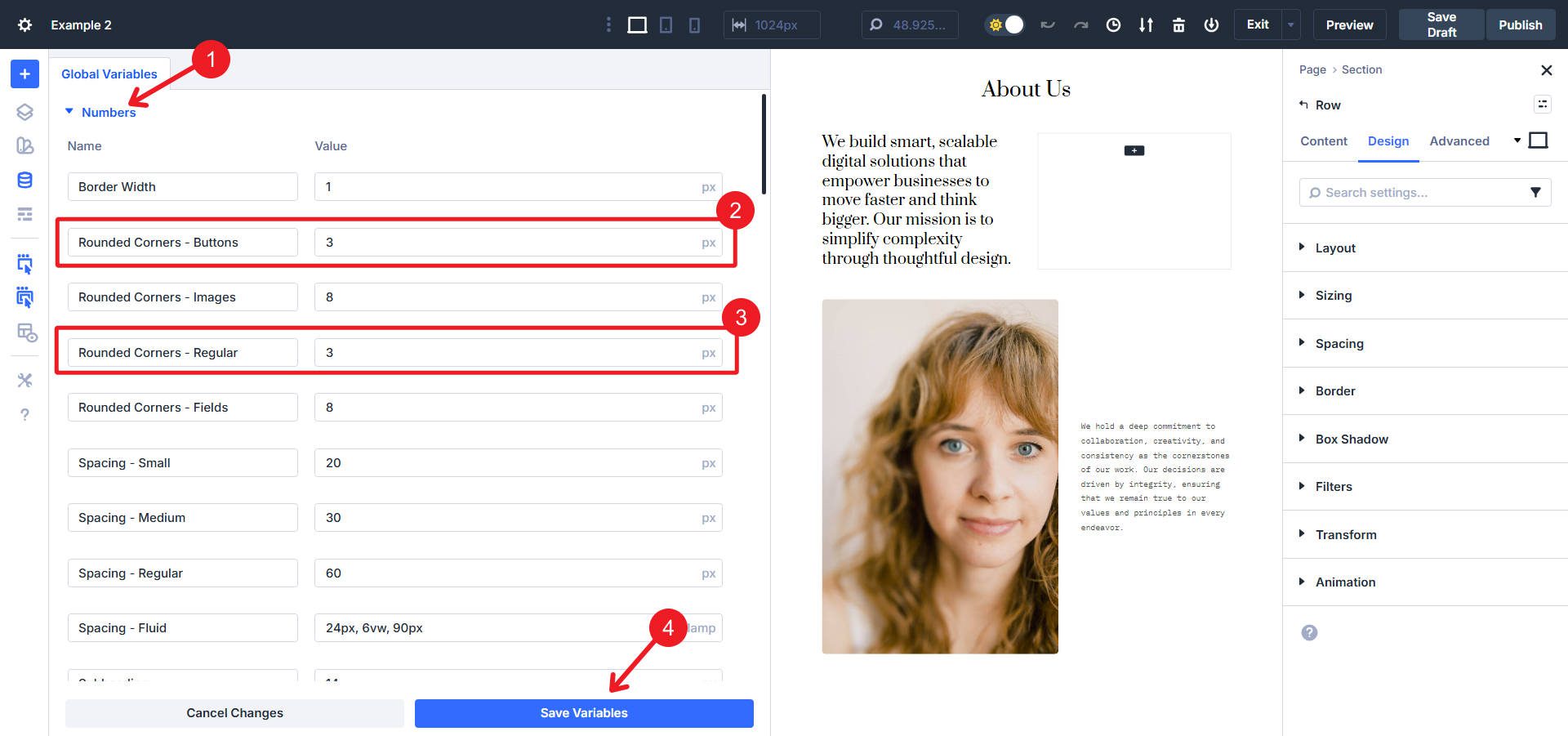Switch to the Content tab

pyautogui.click(x=1323, y=141)
